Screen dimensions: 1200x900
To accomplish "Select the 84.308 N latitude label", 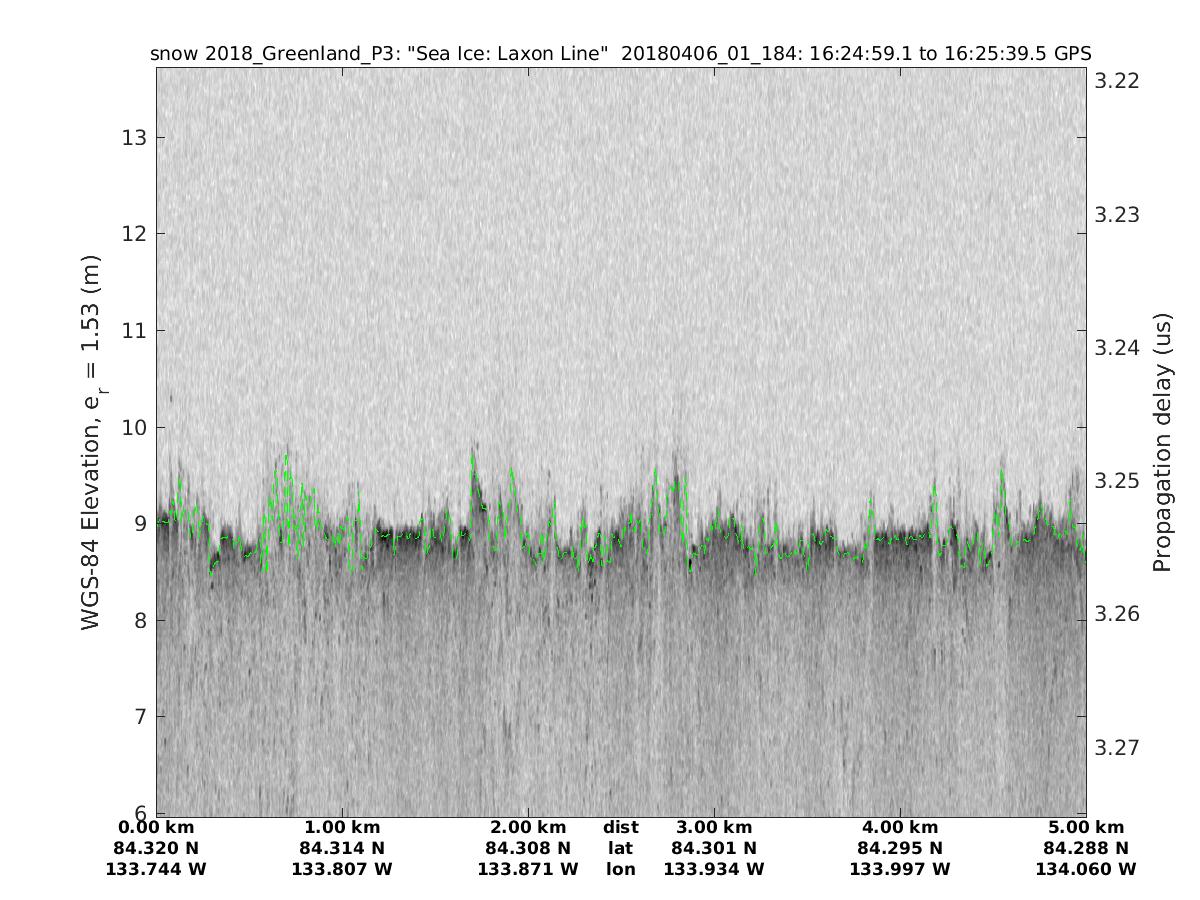I will tap(528, 849).
